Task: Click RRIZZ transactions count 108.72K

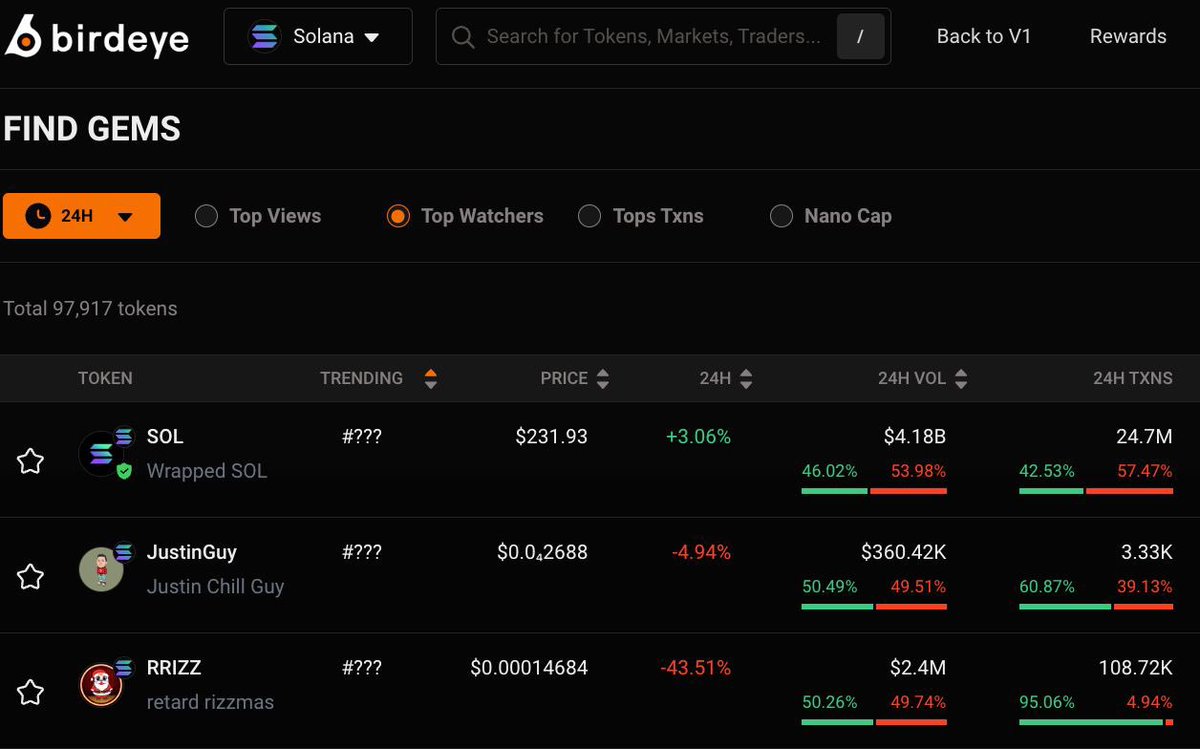Action: tap(1136, 667)
